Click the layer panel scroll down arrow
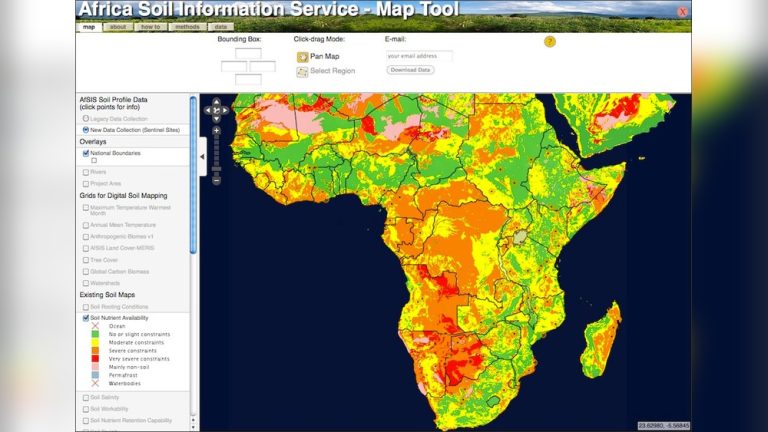The width and height of the screenshot is (768, 432). point(193,428)
